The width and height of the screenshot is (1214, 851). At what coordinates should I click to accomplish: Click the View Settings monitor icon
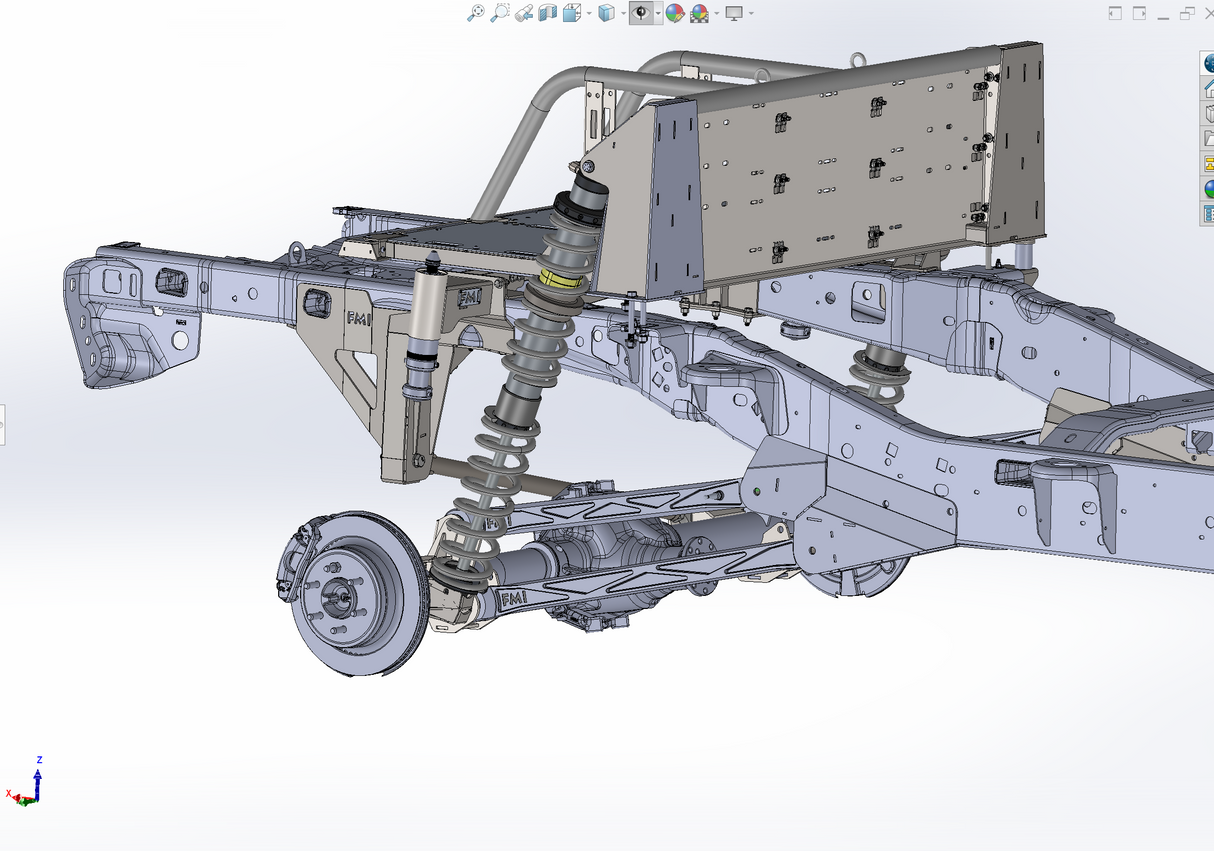pos(734,13)
